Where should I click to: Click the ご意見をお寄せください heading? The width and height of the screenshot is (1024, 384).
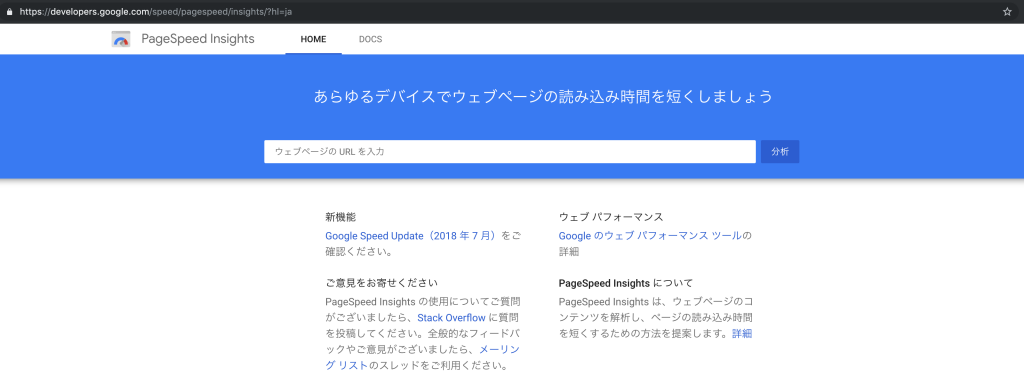click(x=381, y=283)
